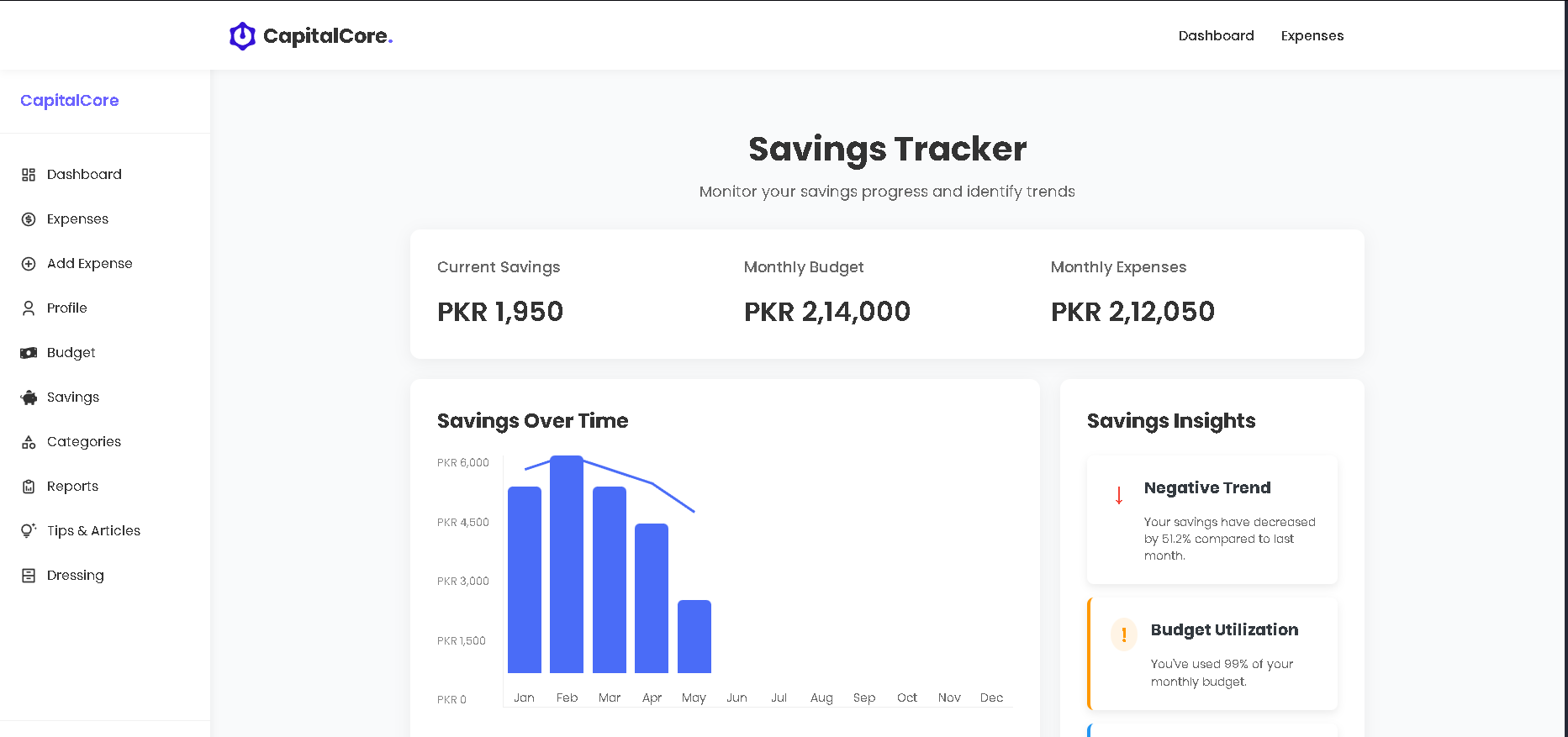This screenshot has height=737, width=1568.
Task: Open Dashboard from the sidebar menu
Action: [x=84, y=175]
